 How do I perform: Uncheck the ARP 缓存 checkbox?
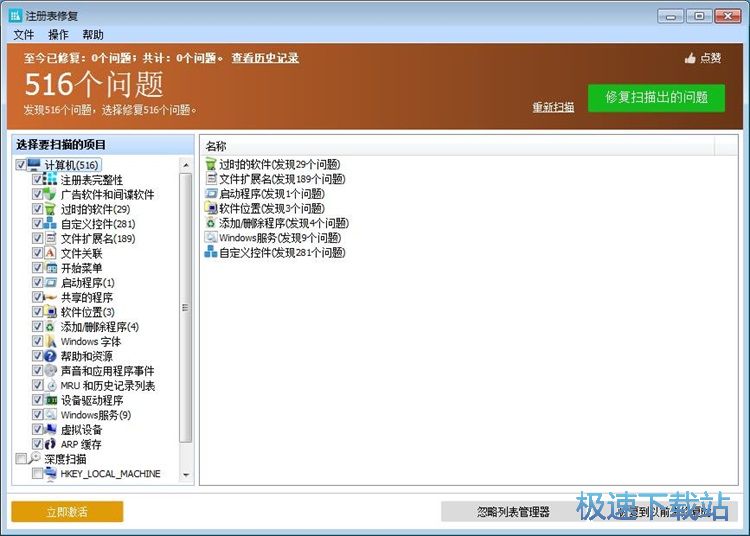37,444
